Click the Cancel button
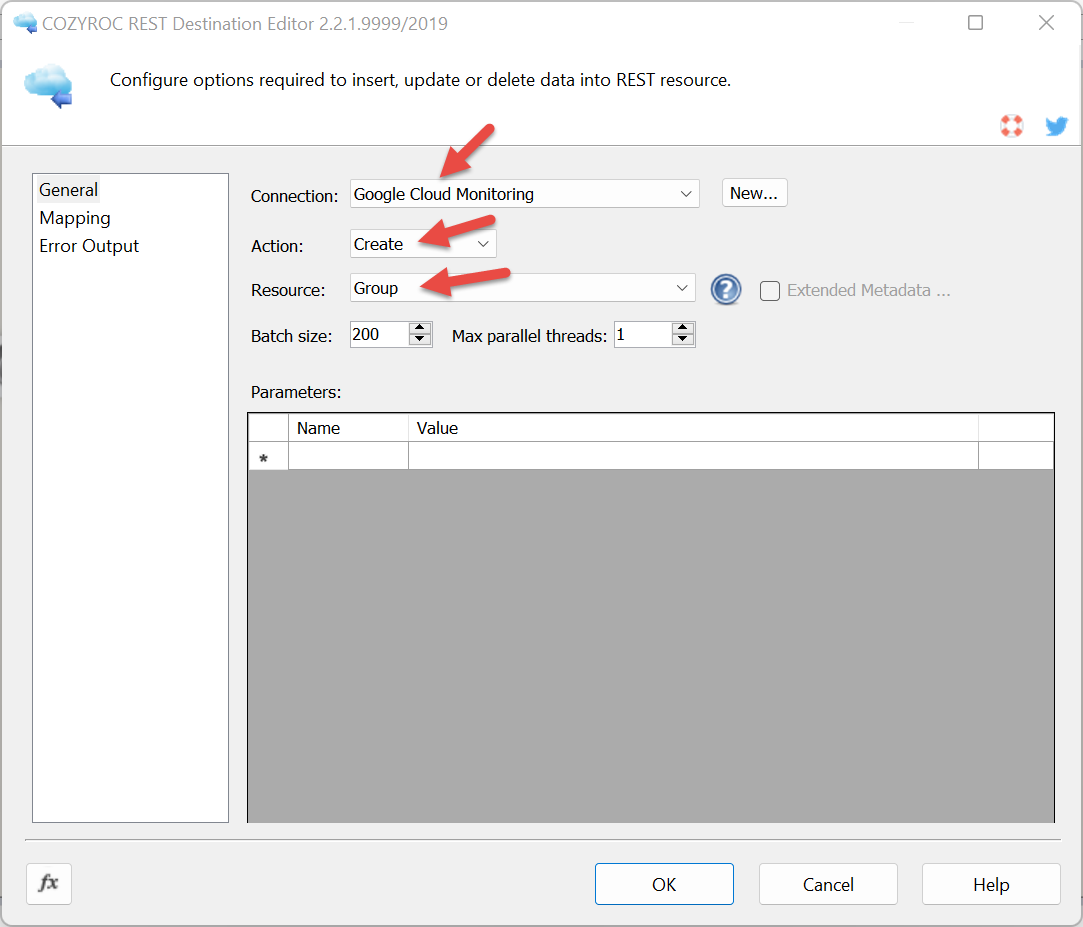 (828, 884)
